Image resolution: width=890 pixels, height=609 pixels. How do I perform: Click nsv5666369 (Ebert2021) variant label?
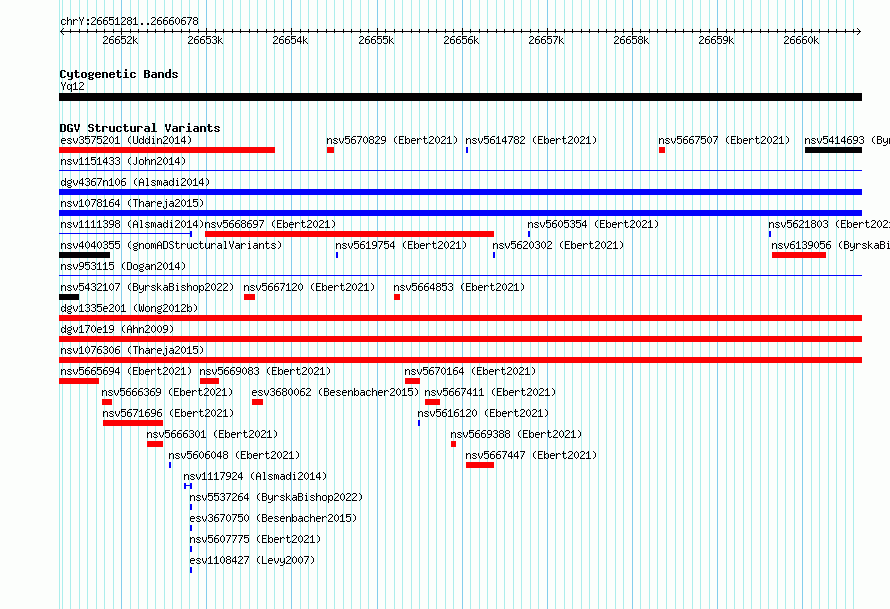point(167,392)
